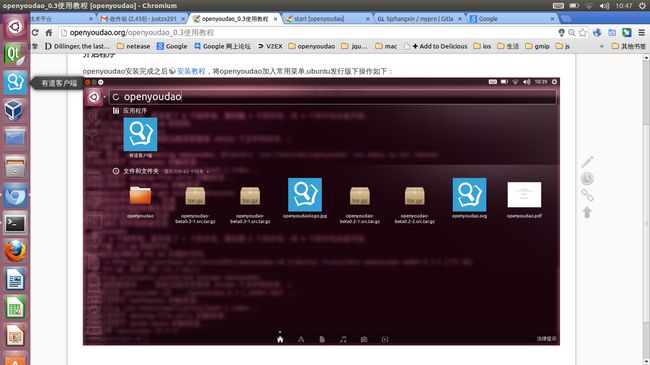Go to the browser home page
The image size is (650, 365).
[49, 32]
